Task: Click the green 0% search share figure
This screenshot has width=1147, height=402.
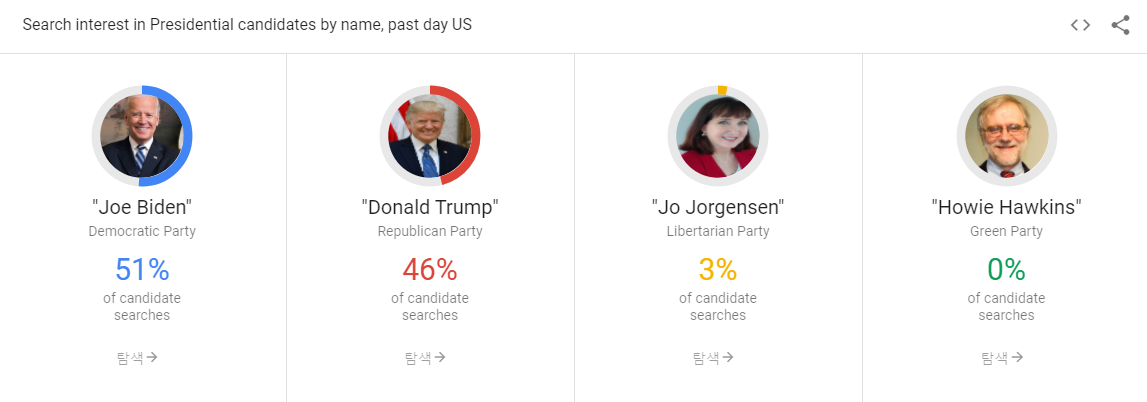Action: click(x=1007, y=270)
